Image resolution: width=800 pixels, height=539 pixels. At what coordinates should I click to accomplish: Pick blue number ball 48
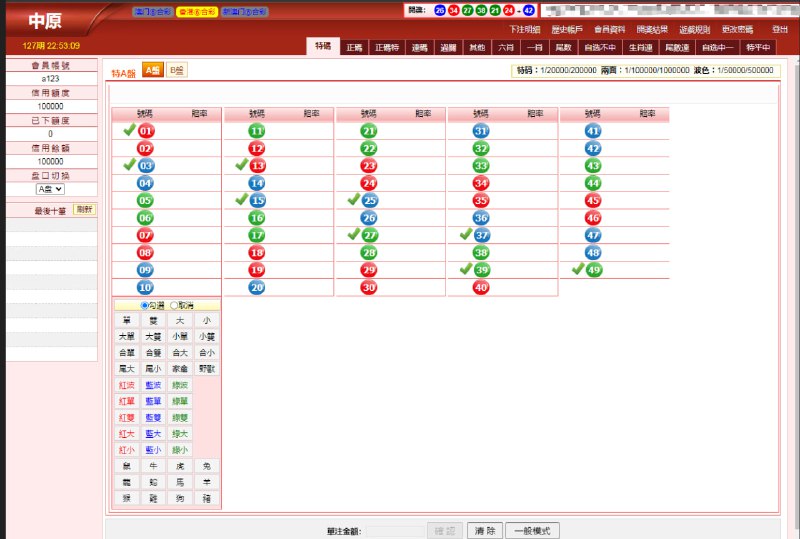593,252
